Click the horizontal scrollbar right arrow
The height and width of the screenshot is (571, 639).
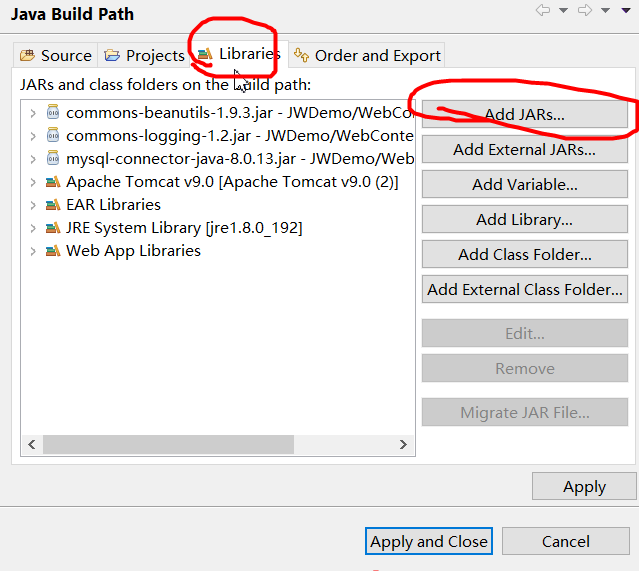(403, 444)
